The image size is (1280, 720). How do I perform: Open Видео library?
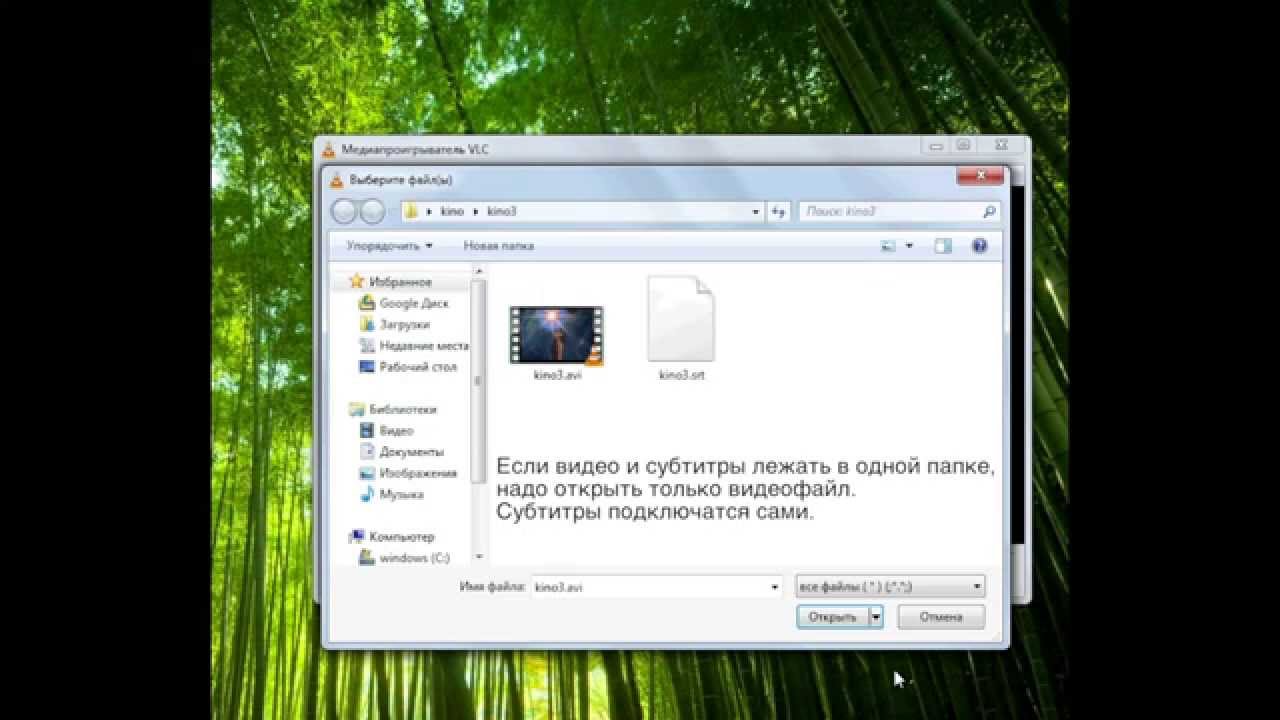click(396, 431)
